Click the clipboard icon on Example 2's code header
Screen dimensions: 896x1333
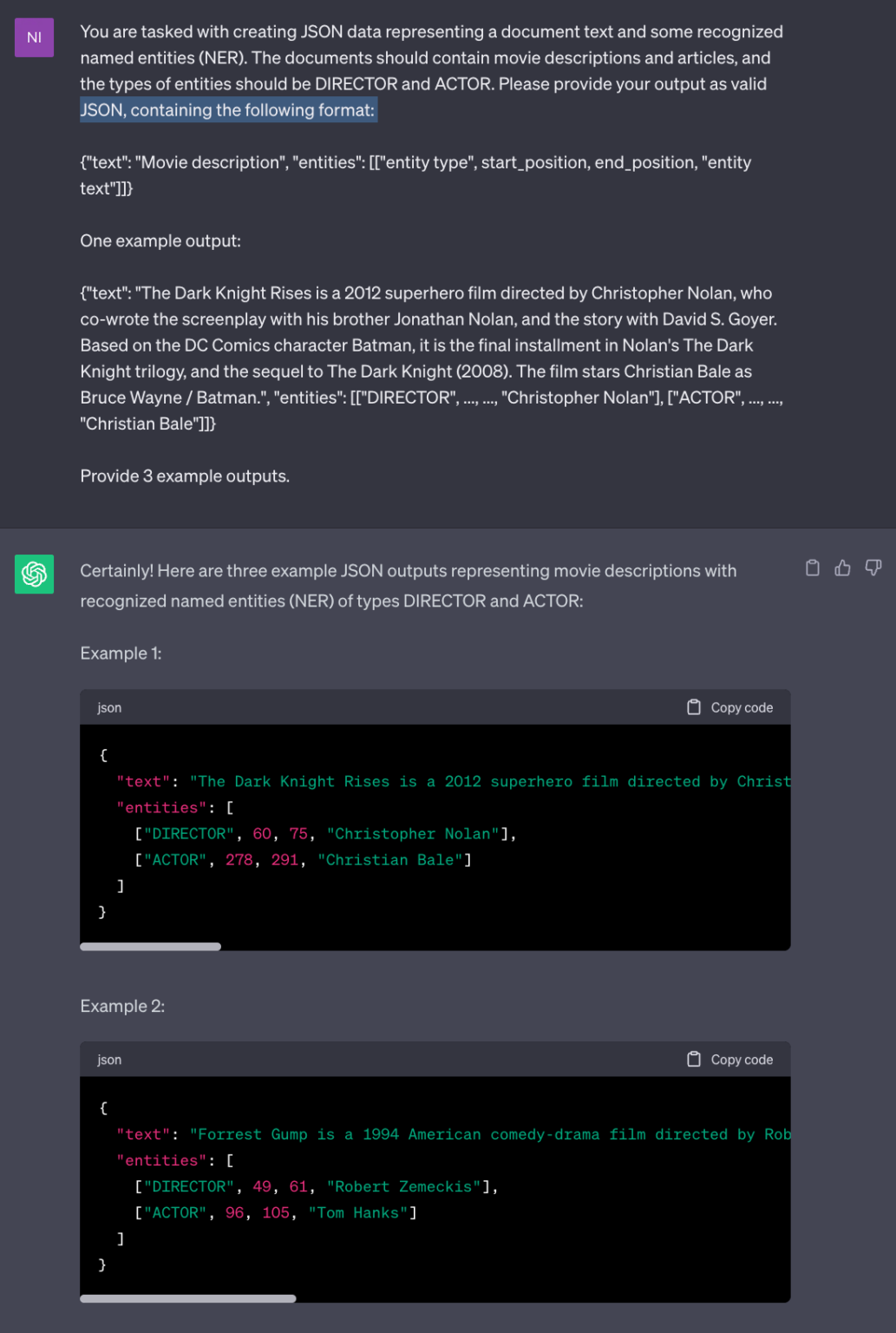click(694, 1059)
